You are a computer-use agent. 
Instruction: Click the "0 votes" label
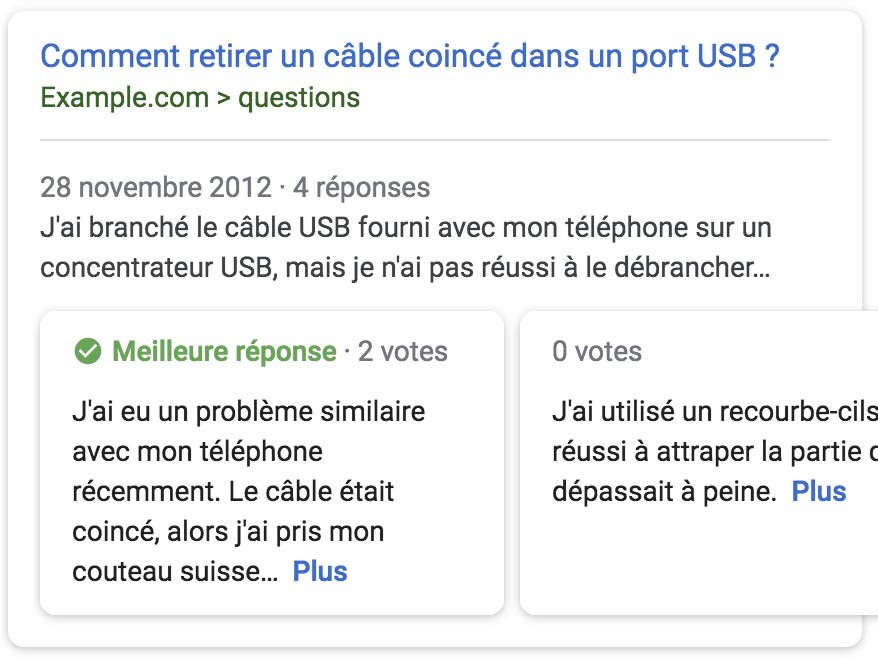point(597,351)
